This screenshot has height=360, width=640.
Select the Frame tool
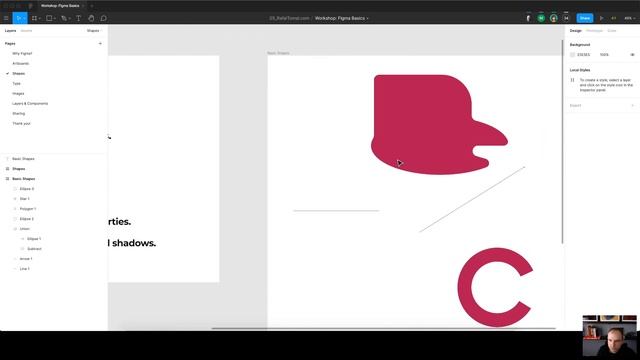coord(34,18)
